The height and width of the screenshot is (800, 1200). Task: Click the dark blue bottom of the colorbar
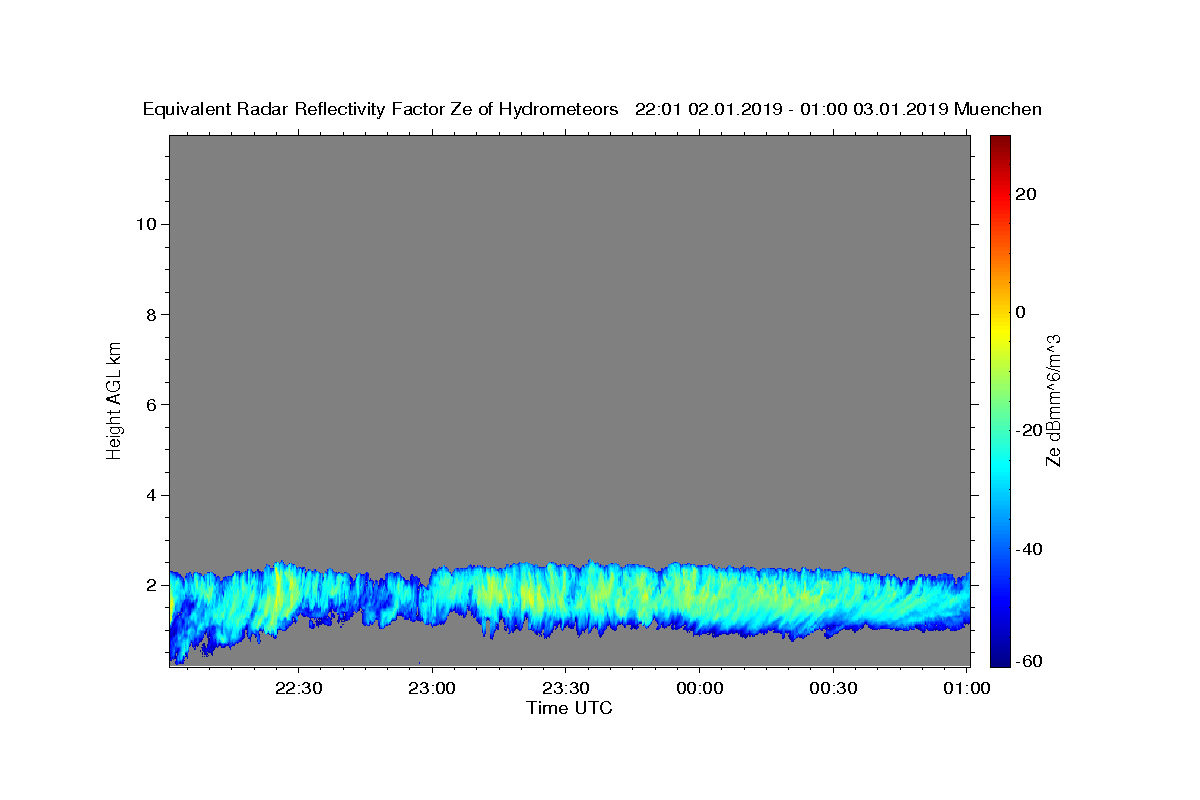point(1000,655)
